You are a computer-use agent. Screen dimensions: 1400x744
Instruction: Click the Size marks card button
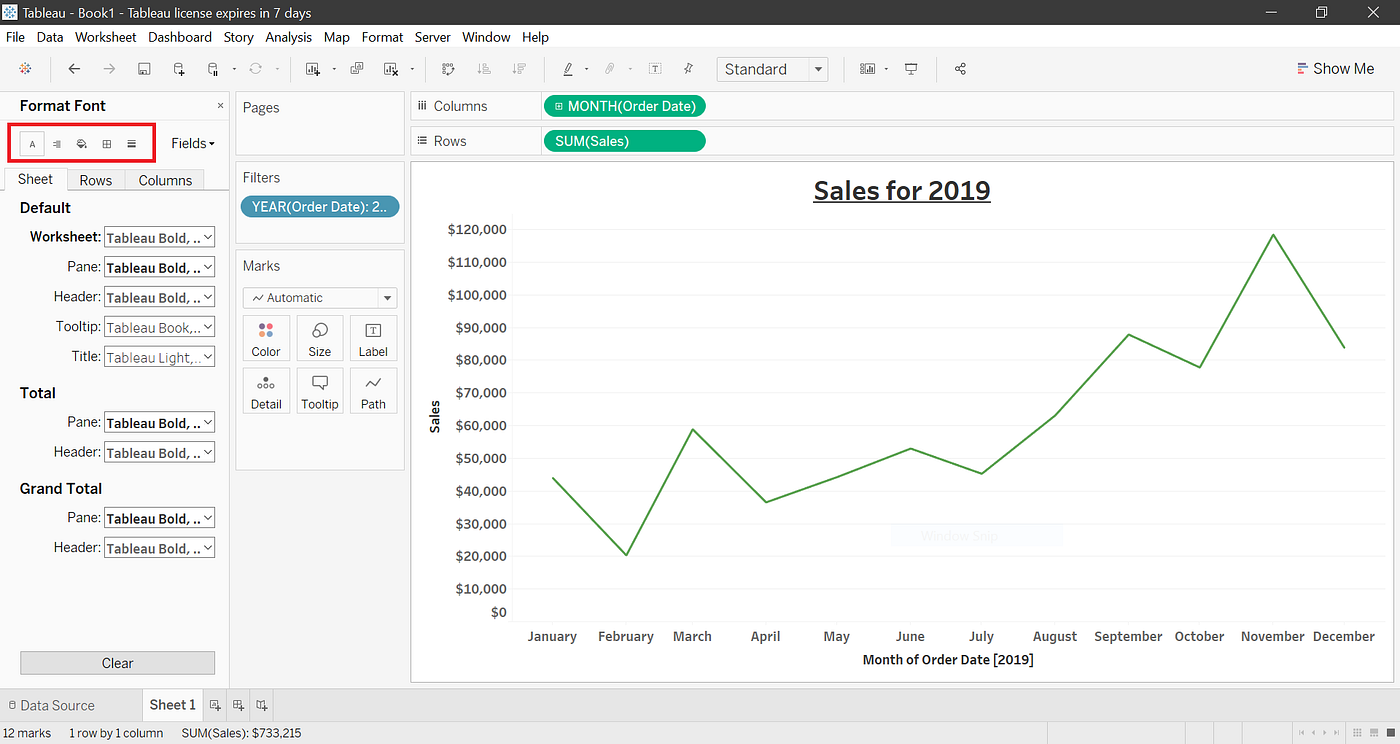point(320,338)
